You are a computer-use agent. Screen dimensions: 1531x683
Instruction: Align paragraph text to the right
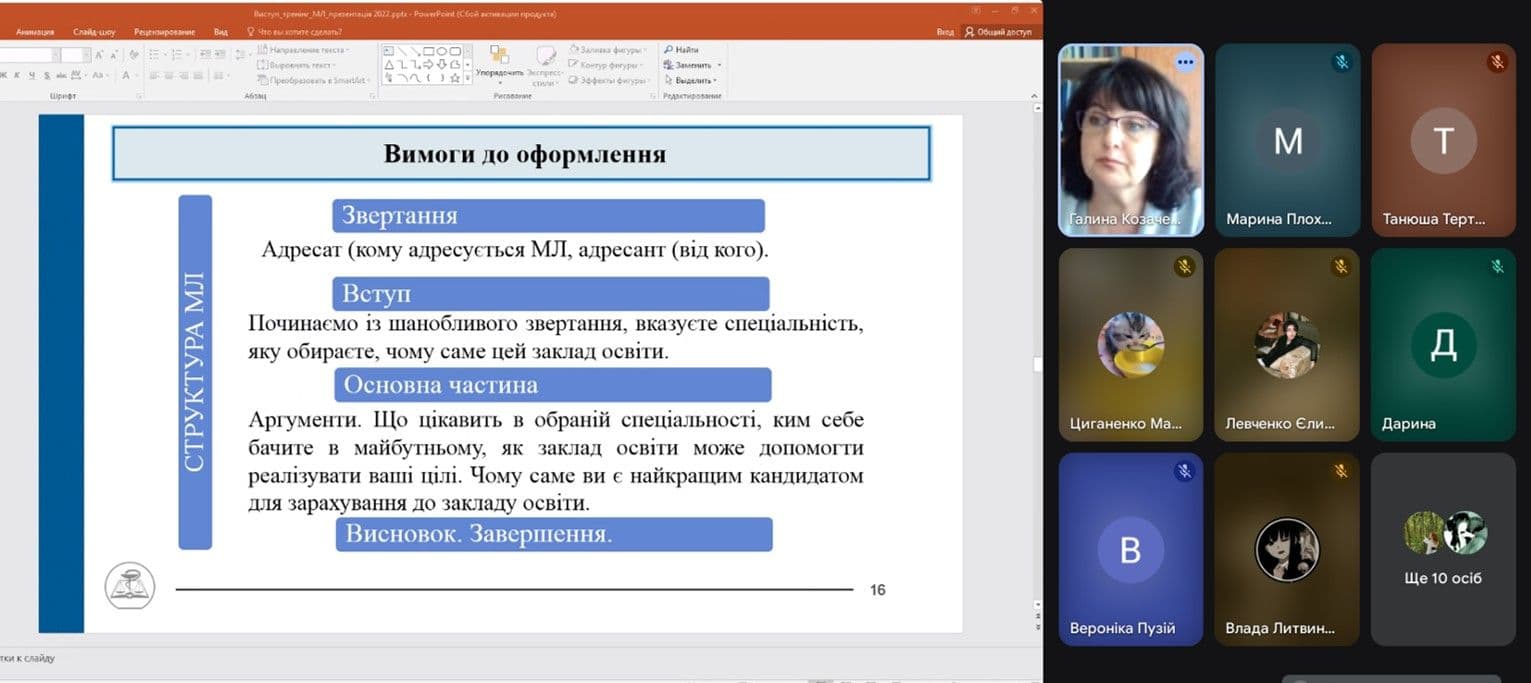[184, 75]
